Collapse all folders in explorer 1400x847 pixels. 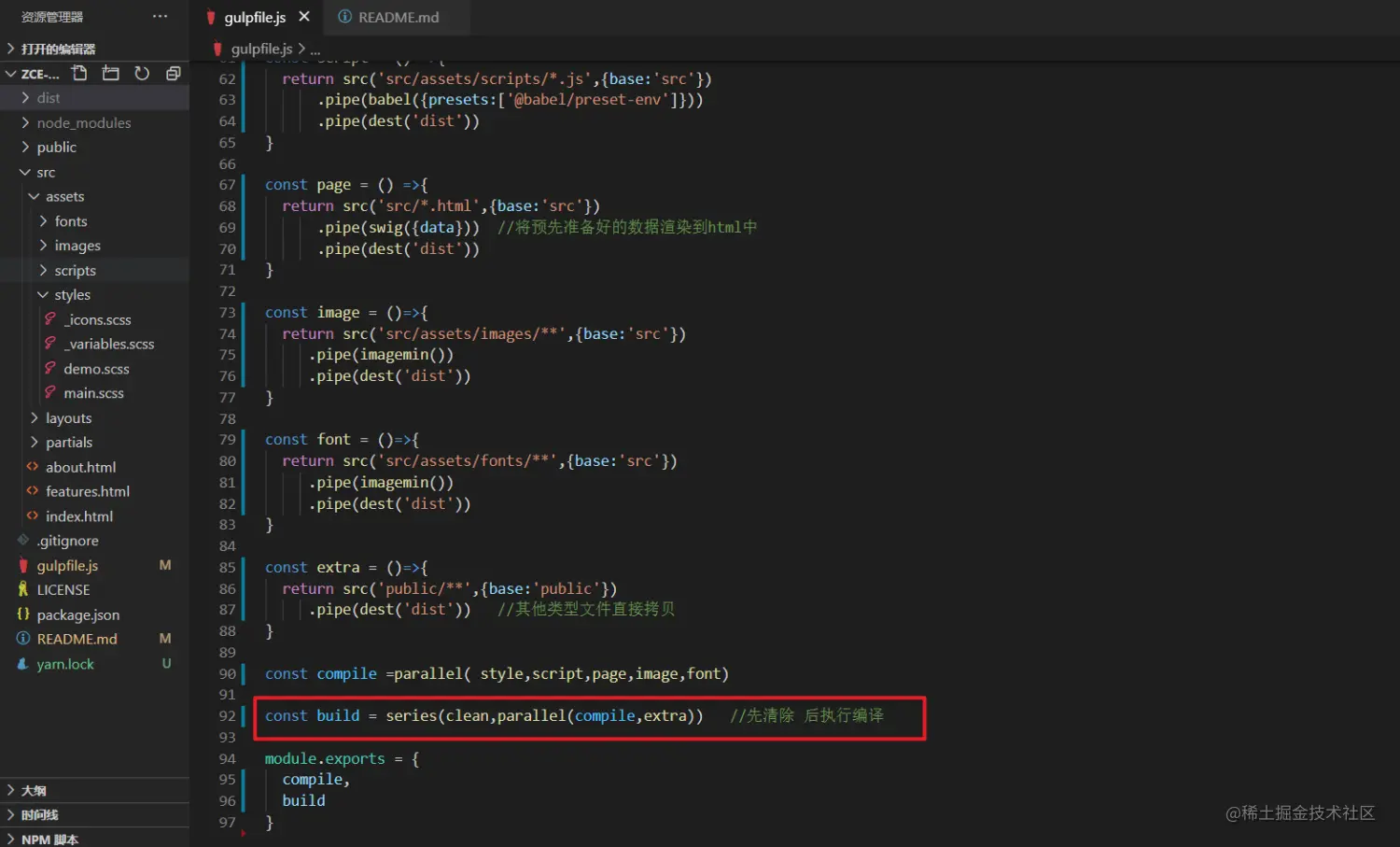coord(173,73)
